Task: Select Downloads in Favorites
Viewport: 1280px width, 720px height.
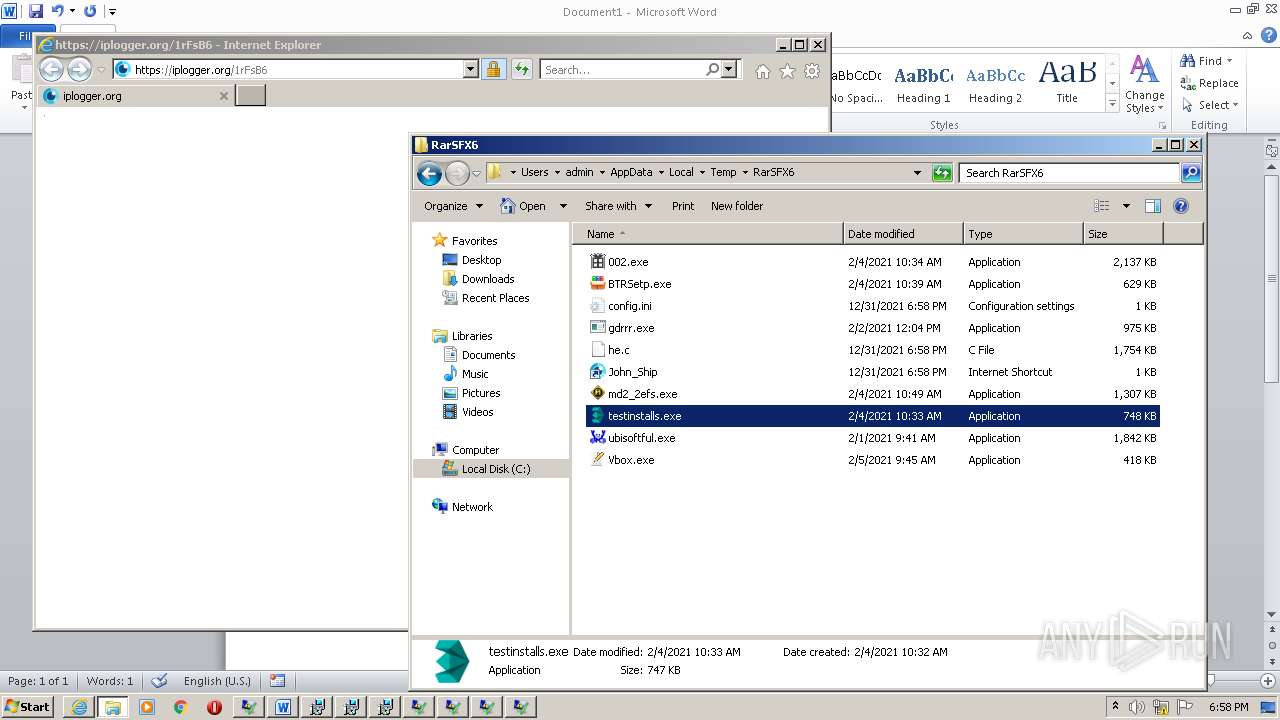Action: pos(488,279)
